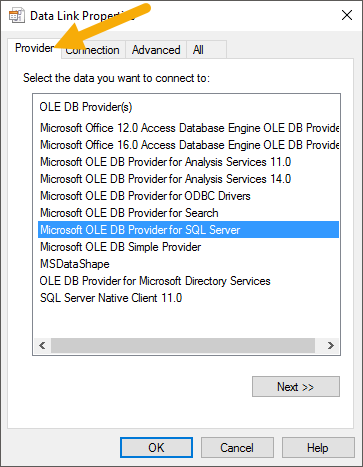The width and height of the screenshot is (363, 467).
Task: Confirm with the OK button
Action: pos(156,448)
